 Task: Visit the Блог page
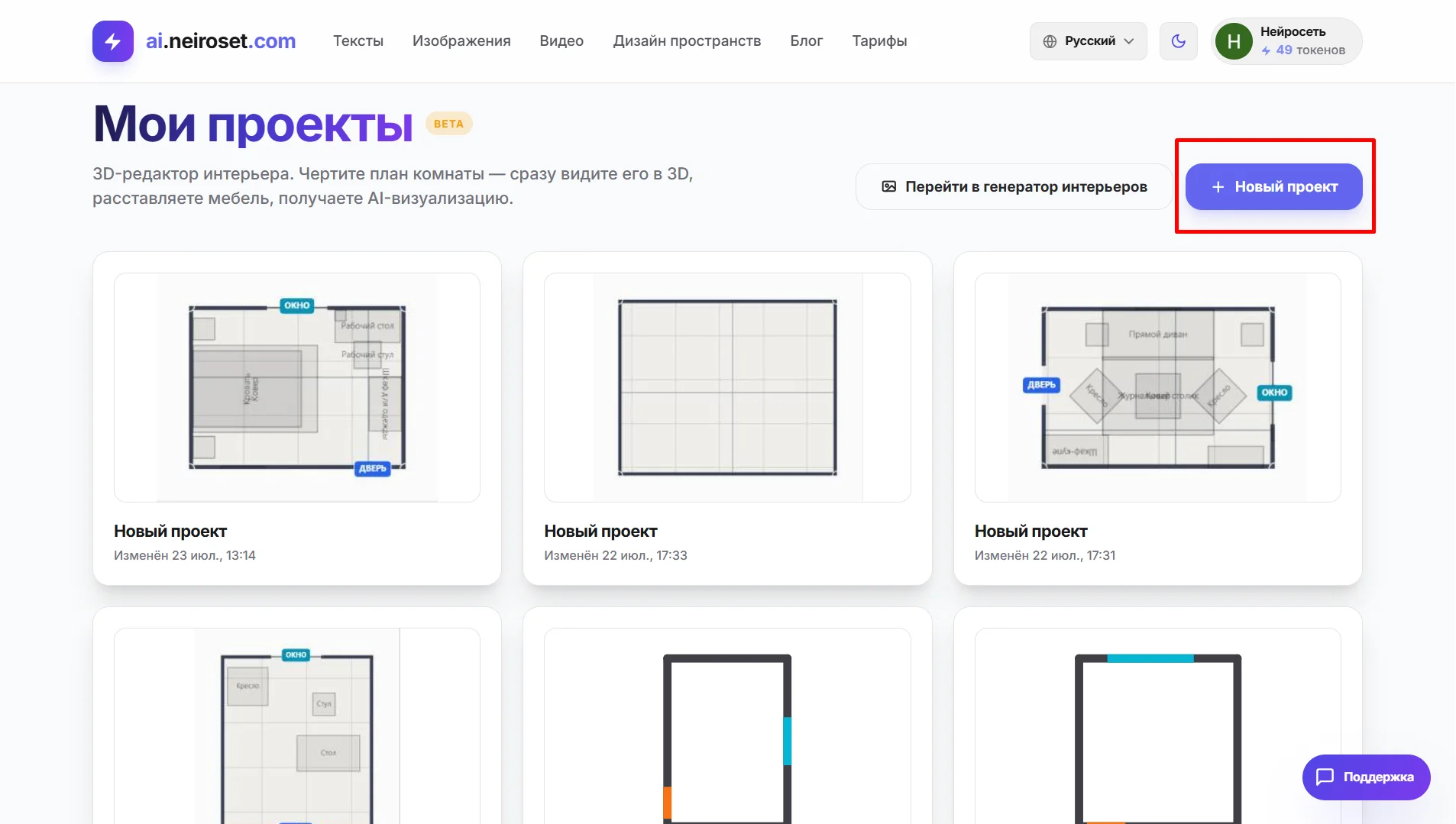point(806,41)
